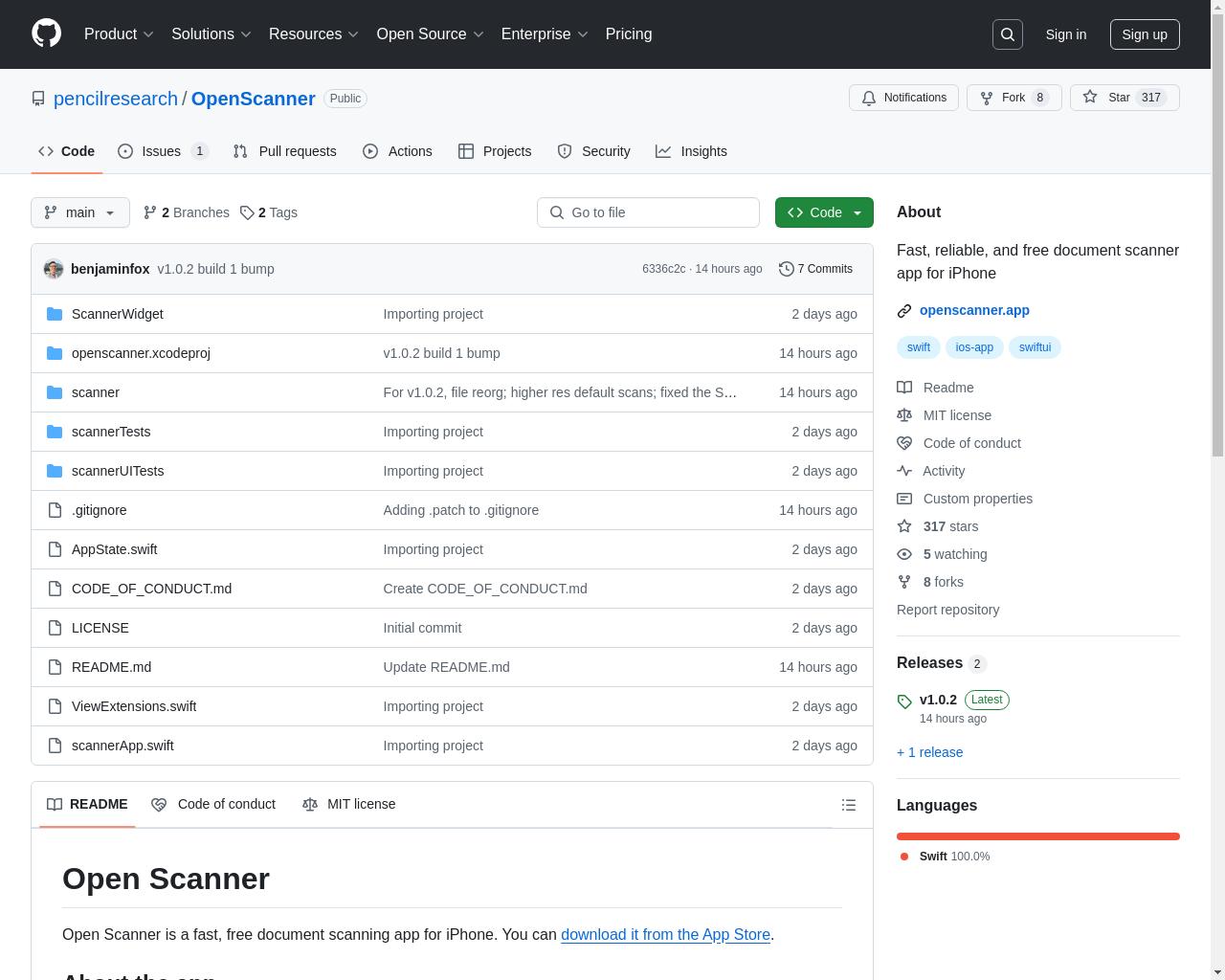Image resolution: width=1225 pixels, height=980 pixels.
Task: Click the scannerTests folder icon
Action: (55, 432)
